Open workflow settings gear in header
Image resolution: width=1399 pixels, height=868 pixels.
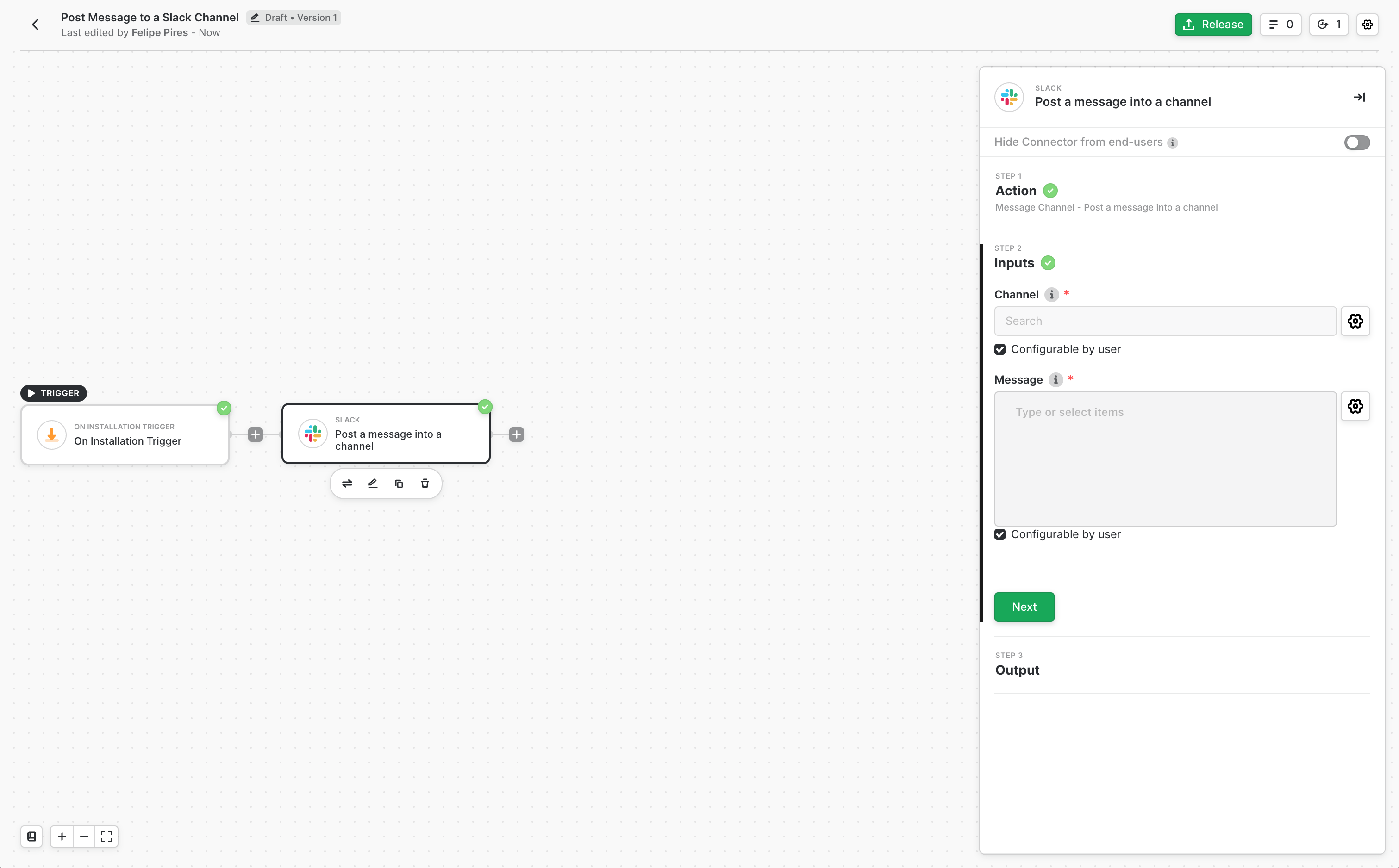pos(1367,25)
